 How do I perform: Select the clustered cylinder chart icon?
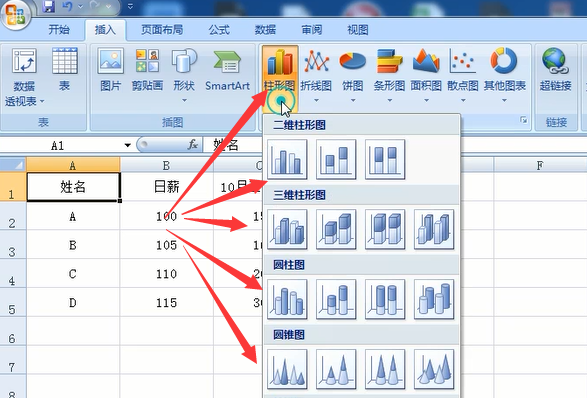(287, 299)
